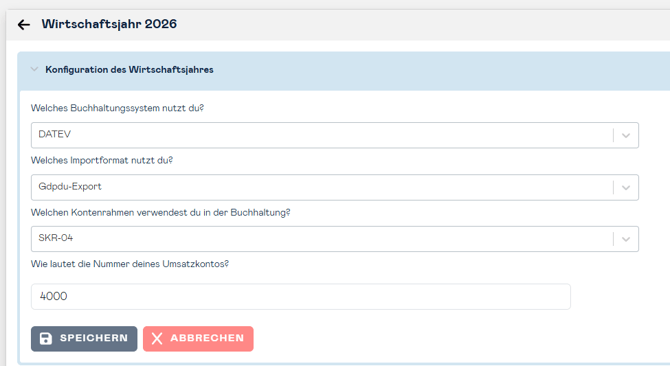670x366 pixels.
Task: Go back using the left arrow icon
Action: [x=24, y=25]
